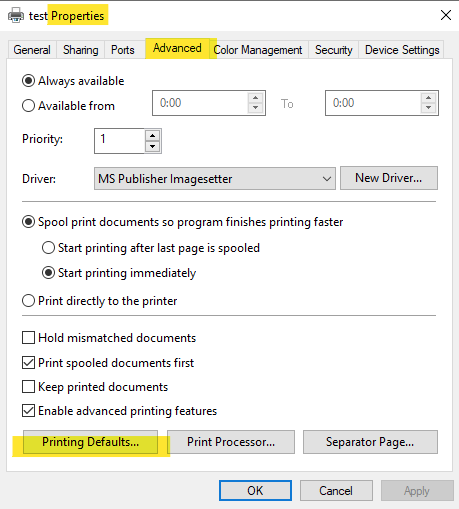Screen dimensions: 459x509
Task: Open the Ports tab
Action: point(123,50)
